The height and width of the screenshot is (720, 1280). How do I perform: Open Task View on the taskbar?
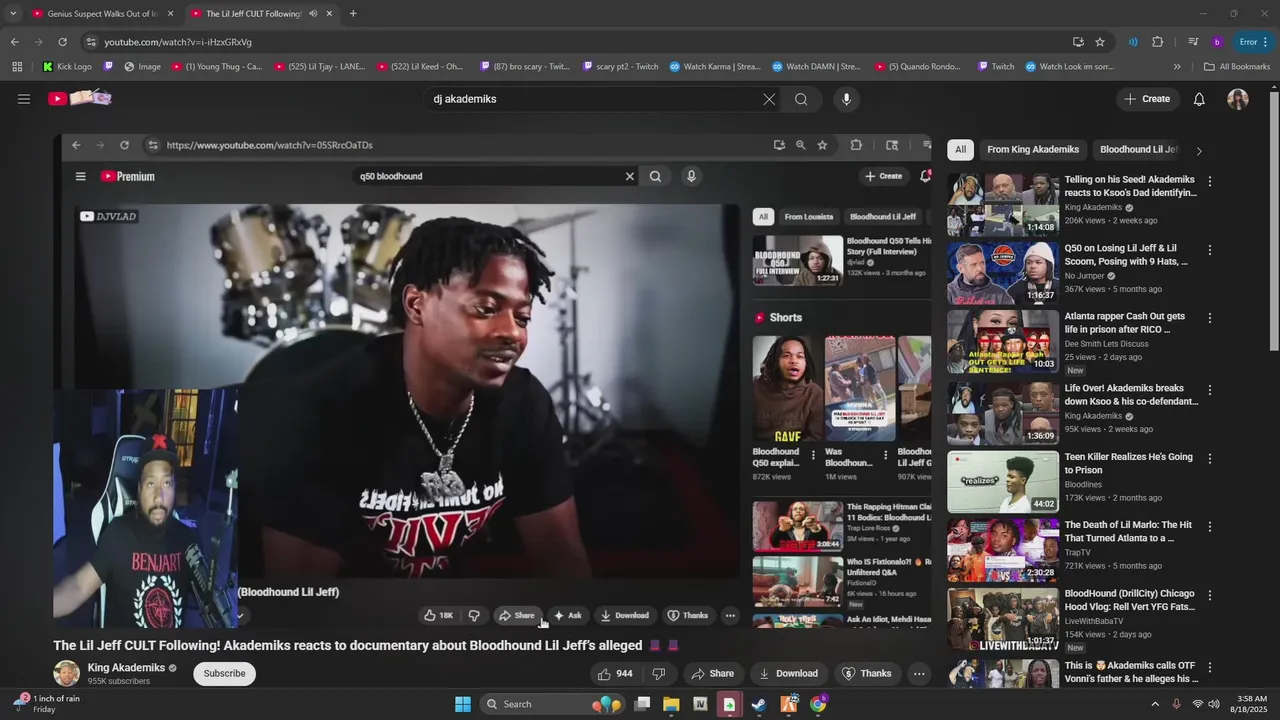[x=642, y=704]
